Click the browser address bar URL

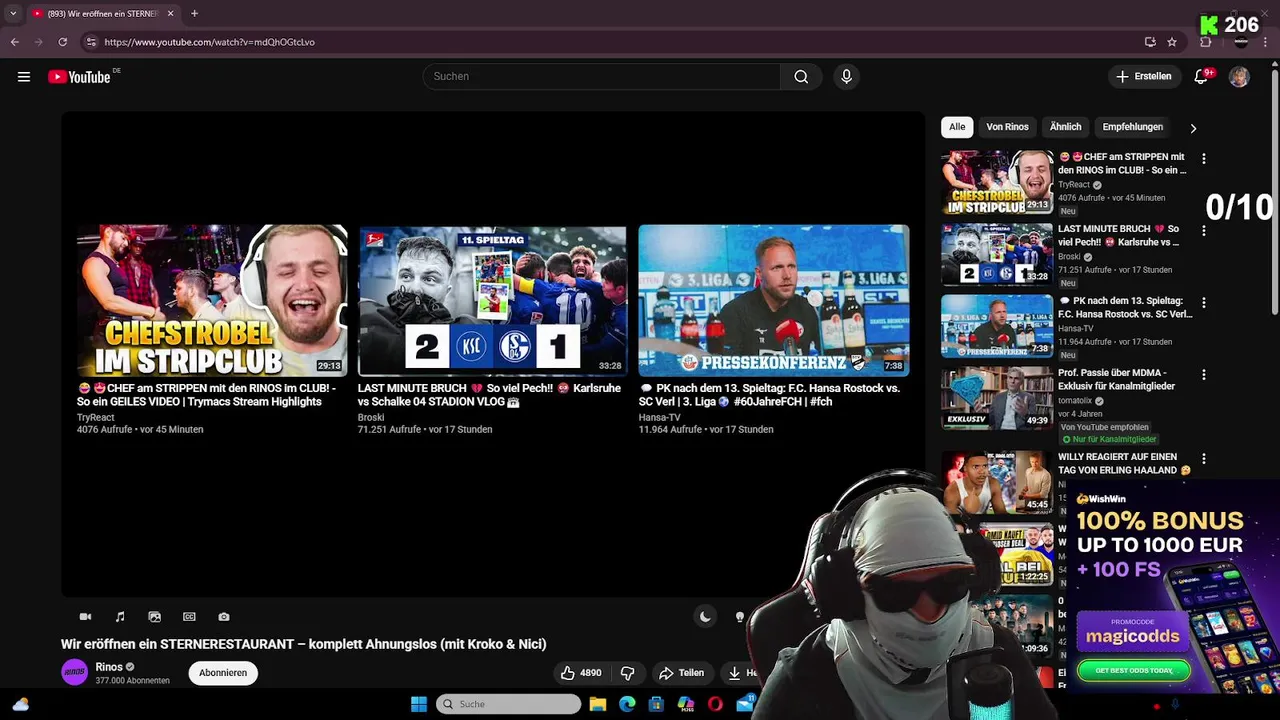click(209, 42)
